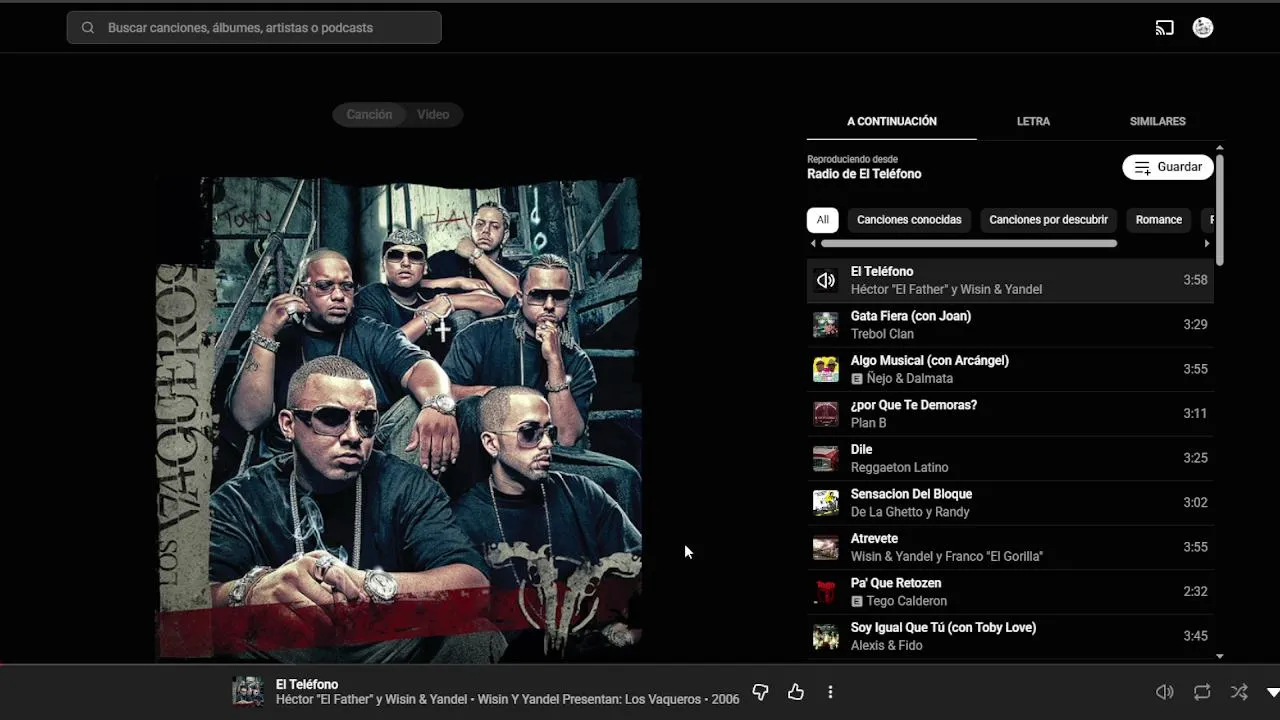Click the 3:58 duration of El Teléfono
The image size is (1280, 720).
click(1195, 281)
